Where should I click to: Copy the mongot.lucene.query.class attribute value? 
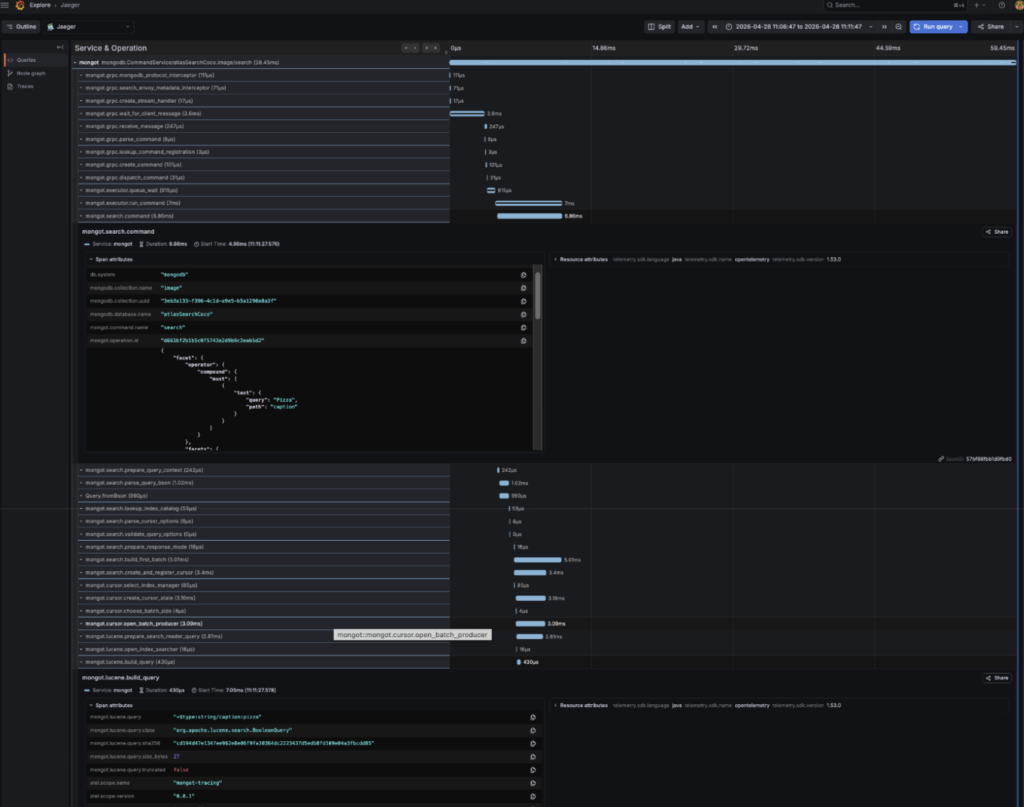pyautogui.click(x=533, y=731)
